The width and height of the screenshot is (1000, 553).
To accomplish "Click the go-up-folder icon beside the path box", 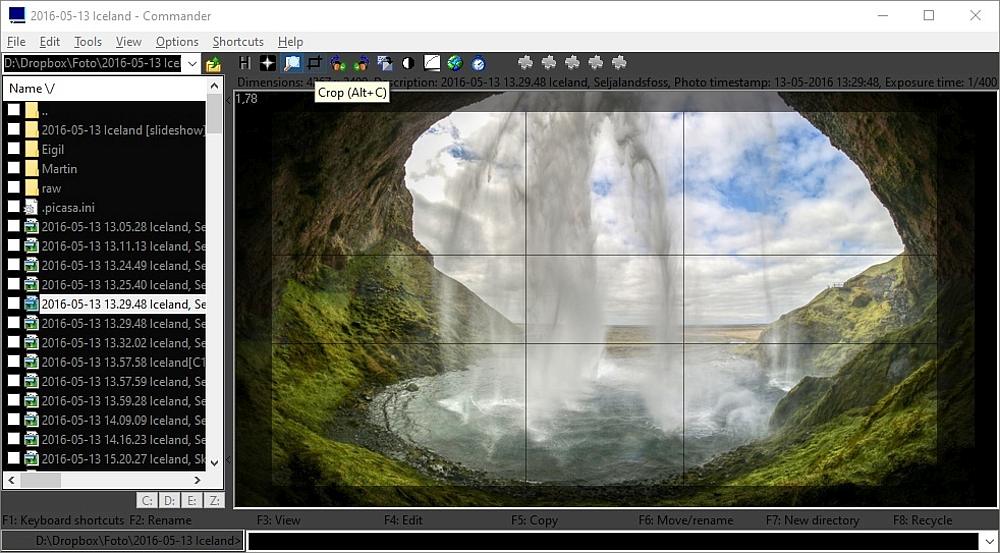I will 213,64.
